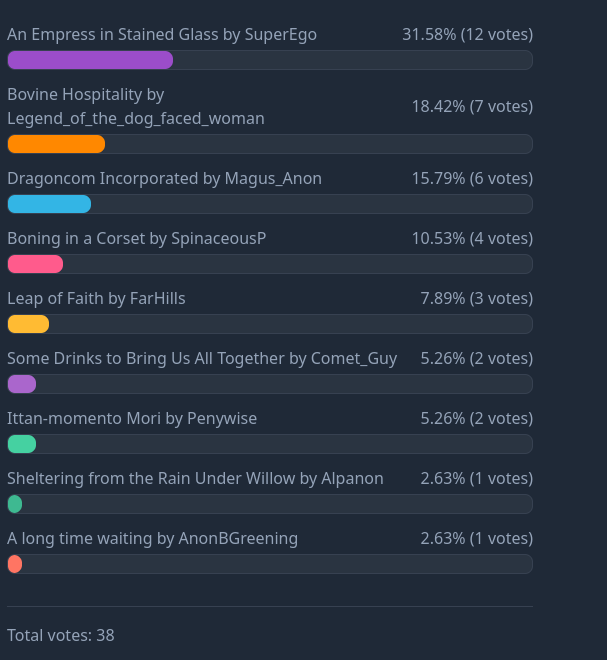Click the orange Bovine Hospitality progress bar
The height and width of the screenshot is (660, 607).
pyautogui.click(x=56, y=144)
